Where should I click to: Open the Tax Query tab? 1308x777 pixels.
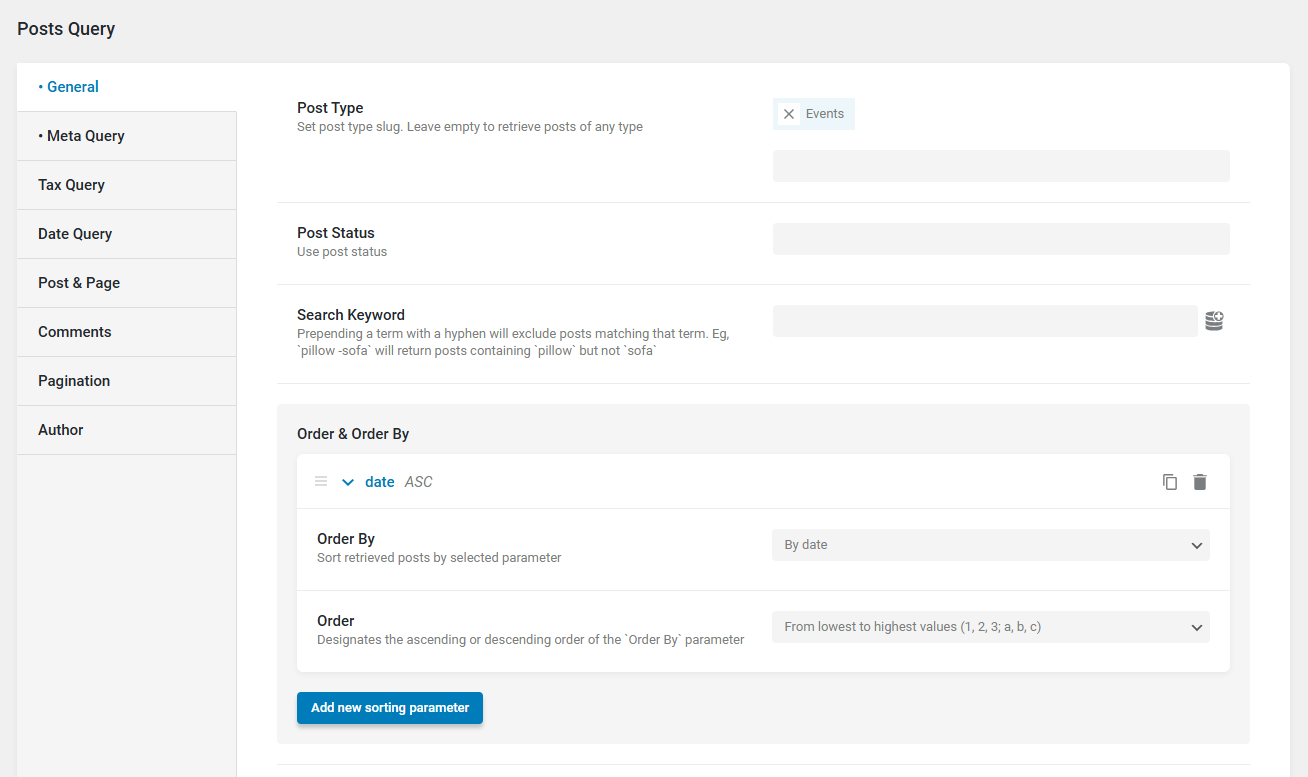(72, 185)
